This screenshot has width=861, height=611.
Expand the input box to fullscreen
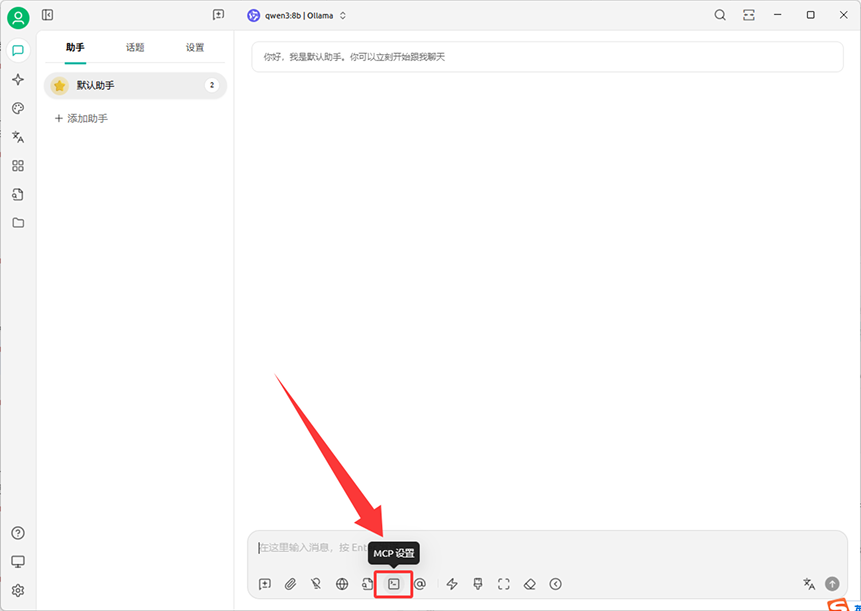(x=504, y=584)
